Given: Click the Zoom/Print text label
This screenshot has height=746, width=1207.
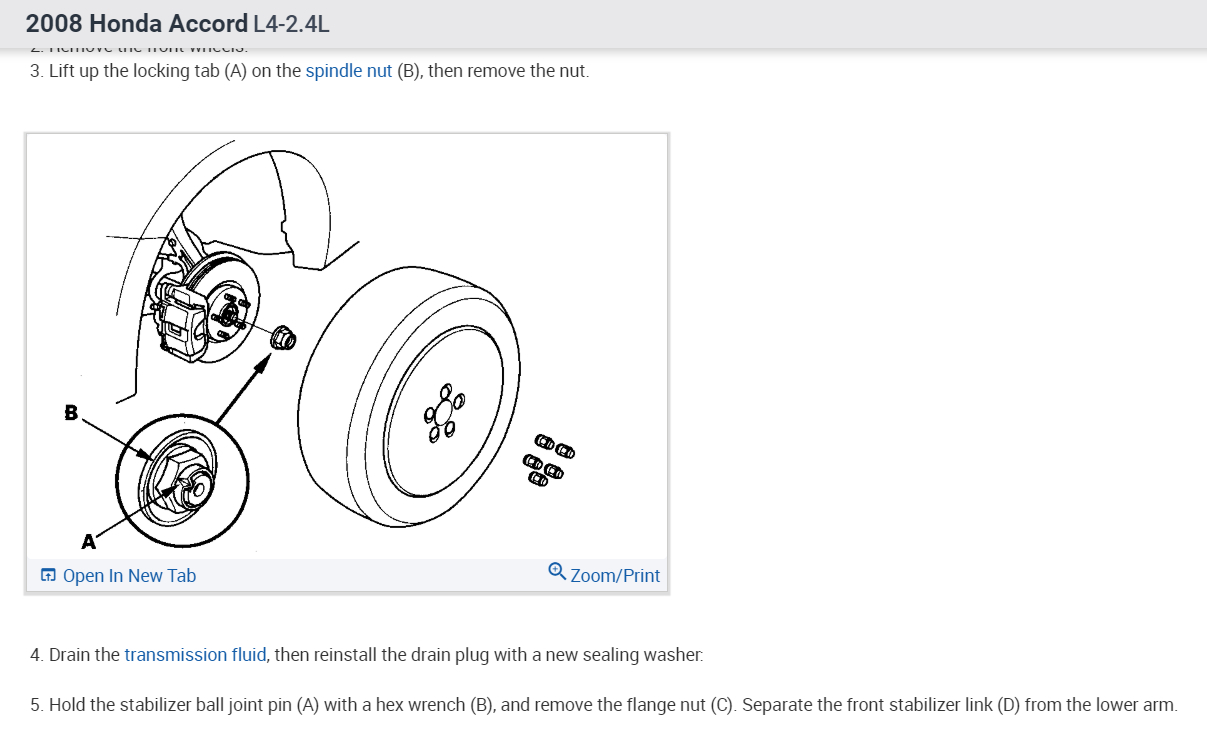Looking at the screenshot, I should [x=615, y=576].
